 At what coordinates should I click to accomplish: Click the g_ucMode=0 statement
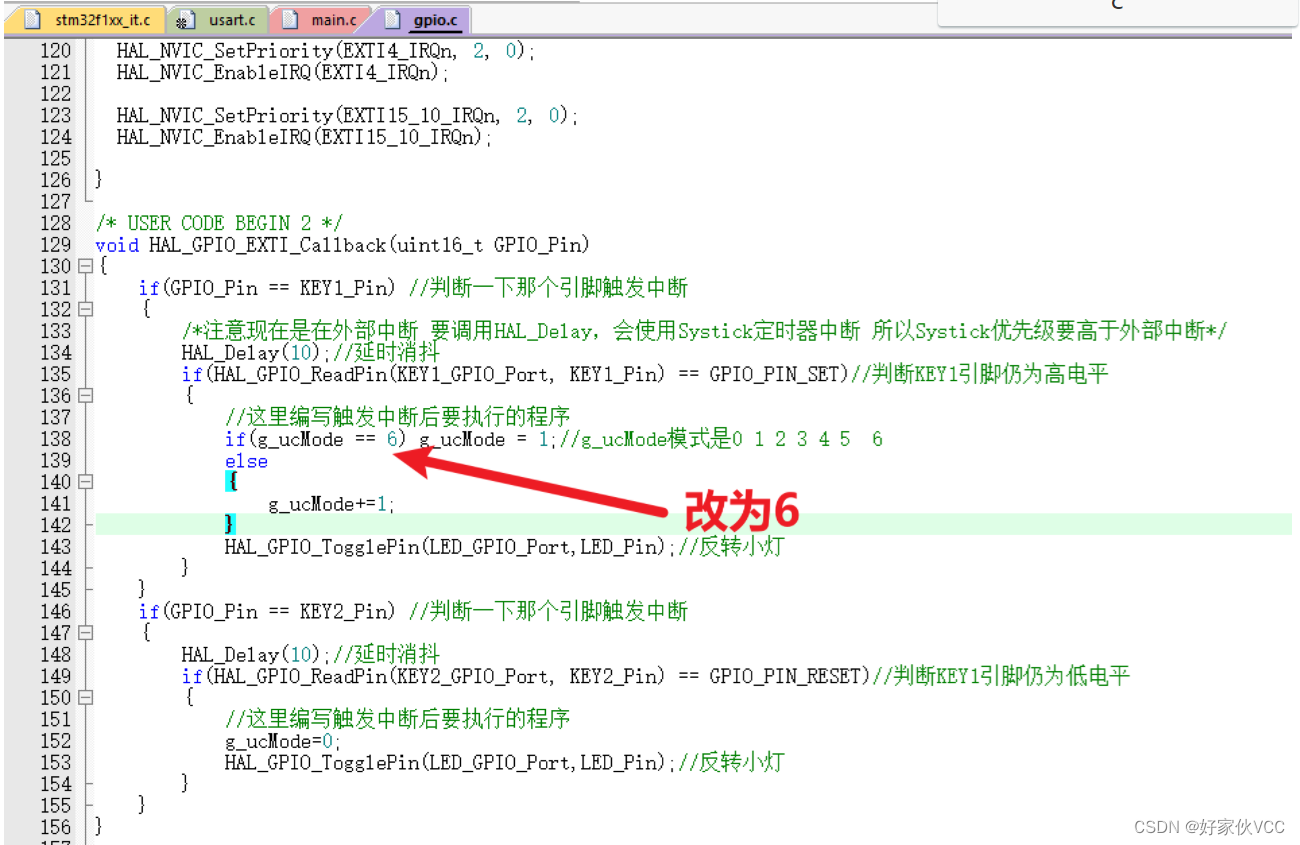pyautogui.click(x=283, y=741)
